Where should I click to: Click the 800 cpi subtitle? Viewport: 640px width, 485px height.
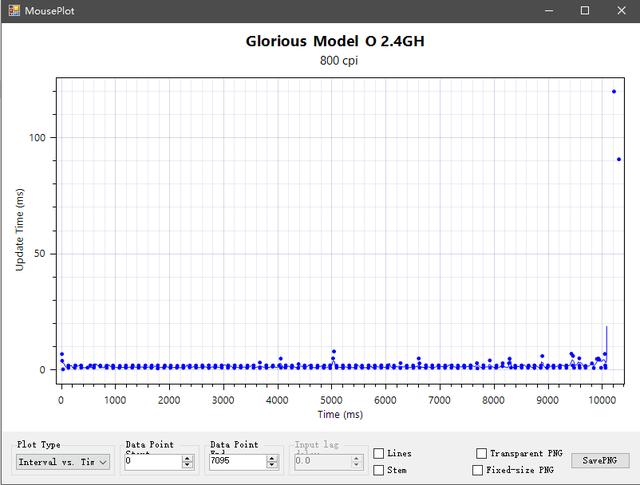point(339,60)
